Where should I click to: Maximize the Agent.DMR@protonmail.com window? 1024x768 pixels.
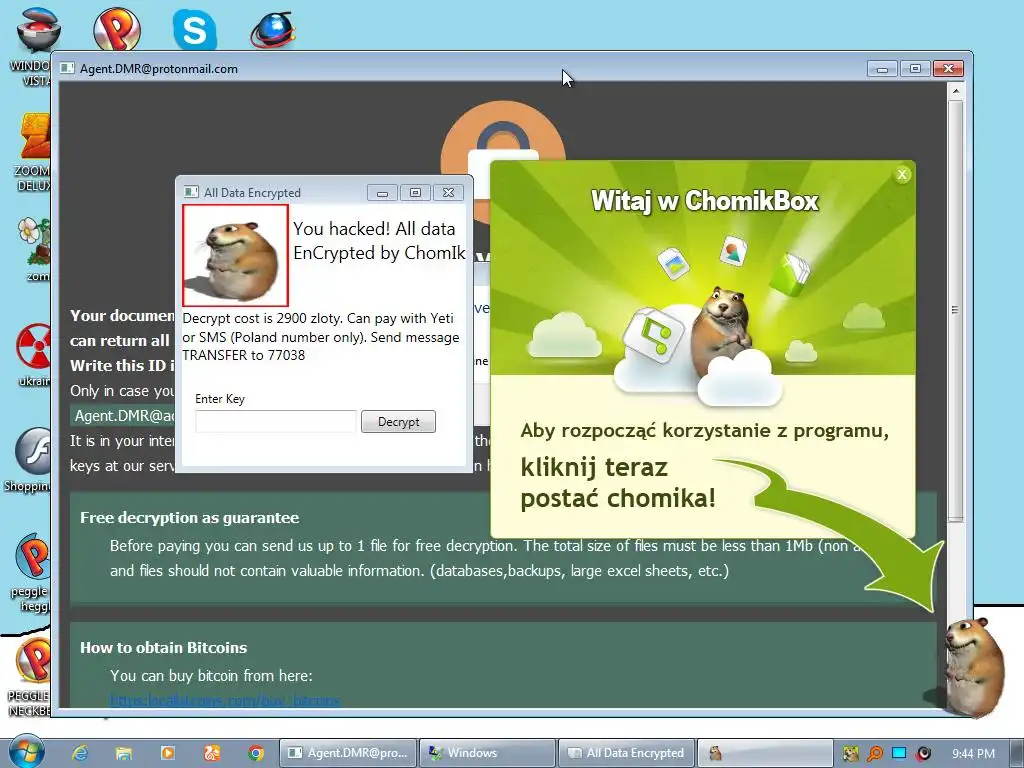click(915, 69)
